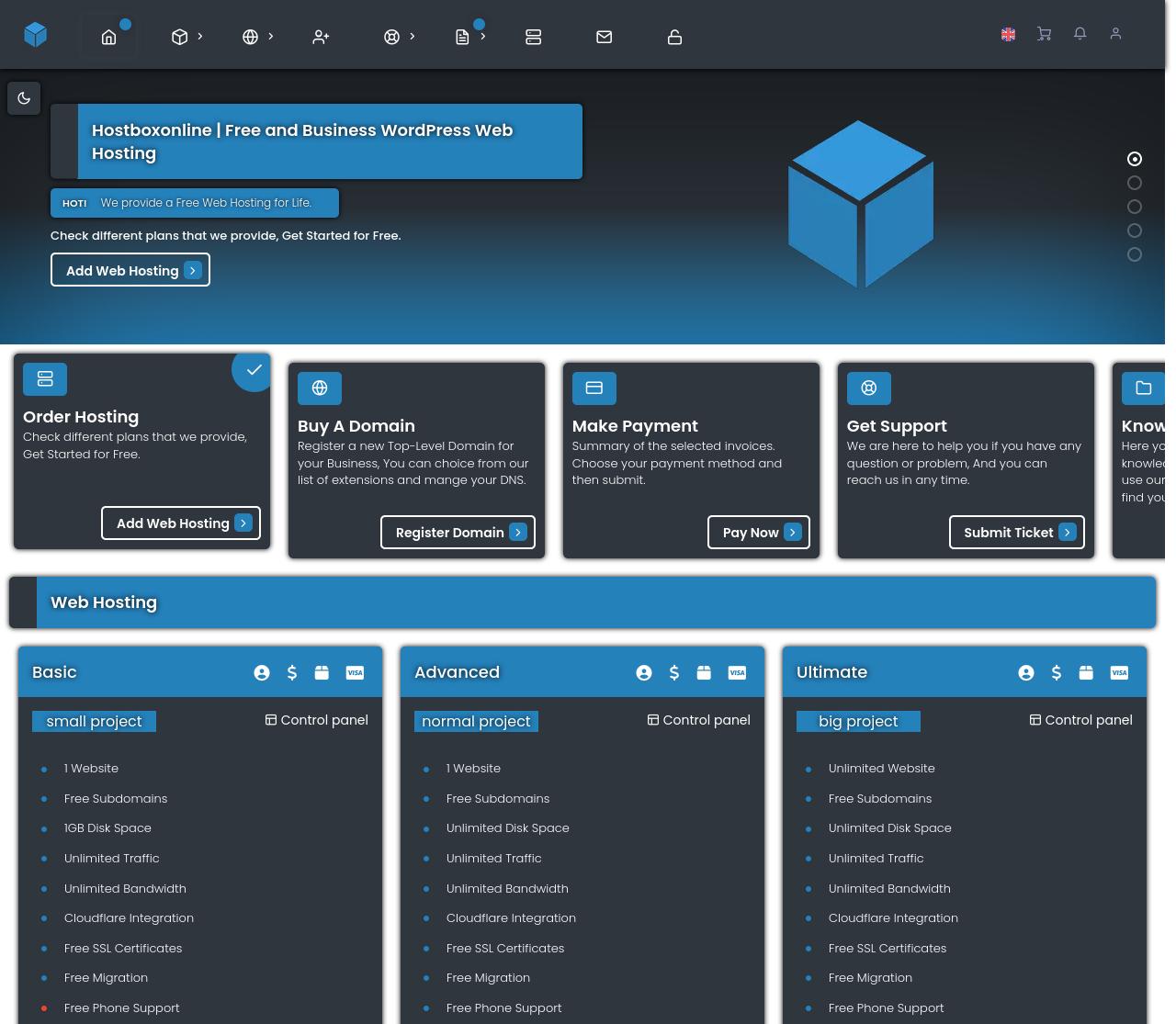Click the dollar icon in Ultimate plan header

pos(1057,673)
